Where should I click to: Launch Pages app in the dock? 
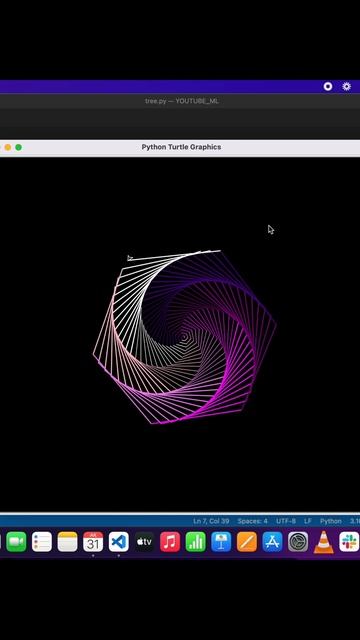pyautogui.click(x=247, y=542)
